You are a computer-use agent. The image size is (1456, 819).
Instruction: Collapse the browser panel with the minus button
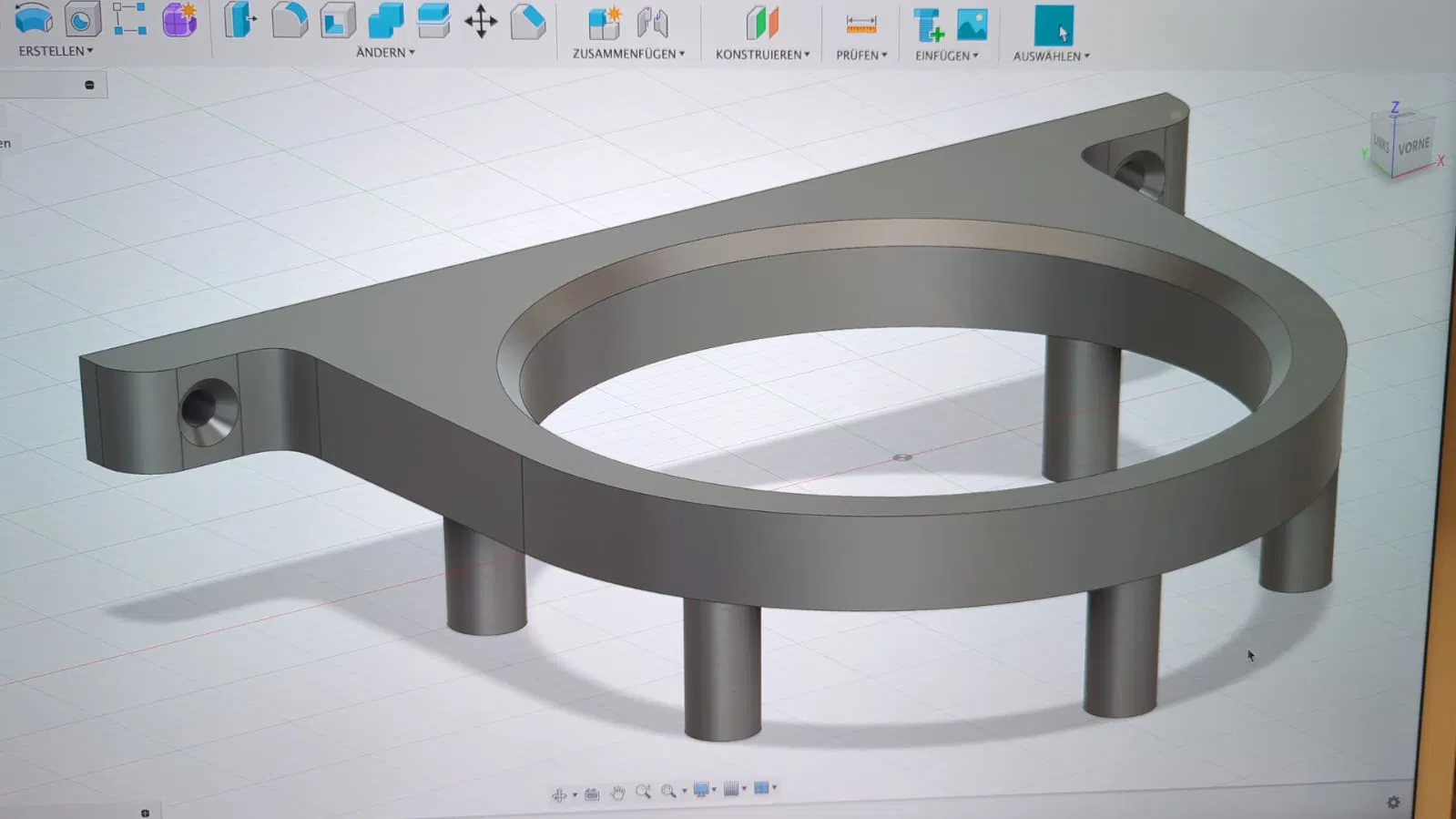tap(89, 85)
